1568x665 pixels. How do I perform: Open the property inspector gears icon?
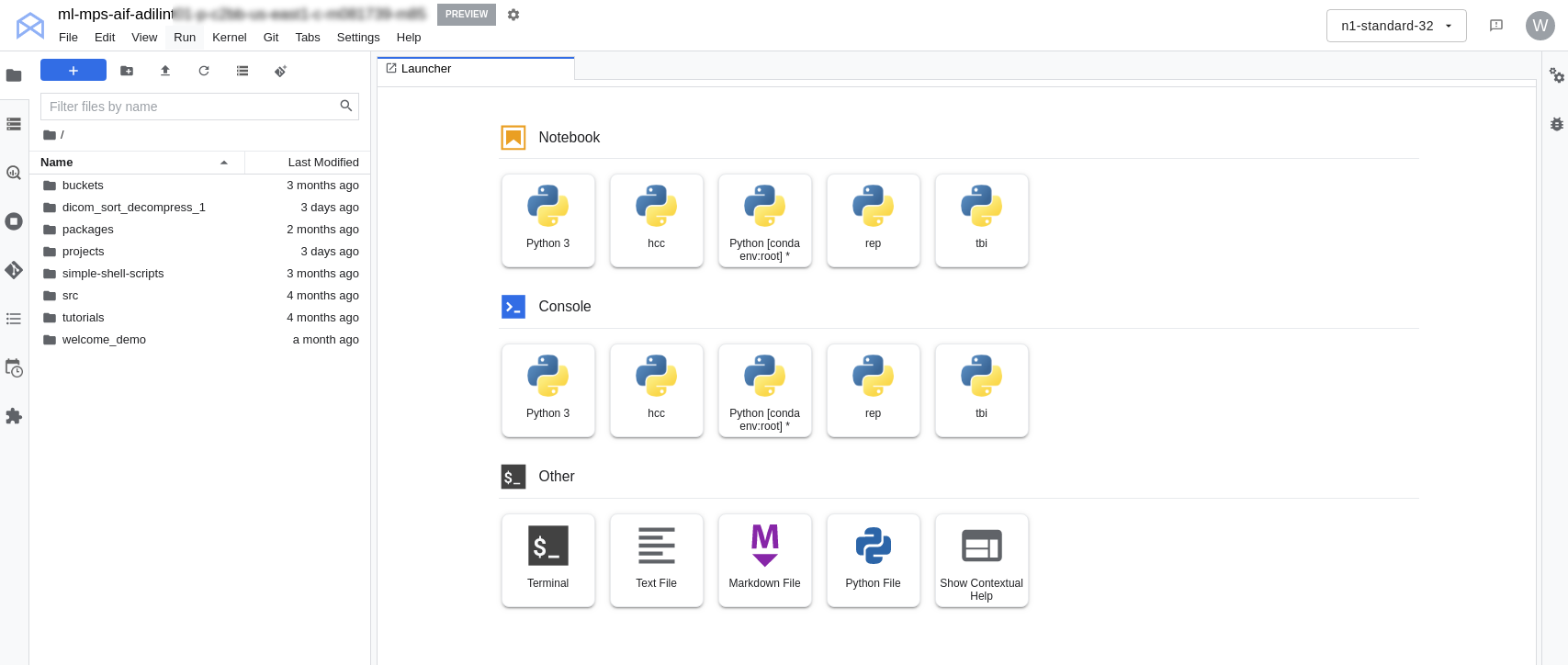tap(1556, 75)
